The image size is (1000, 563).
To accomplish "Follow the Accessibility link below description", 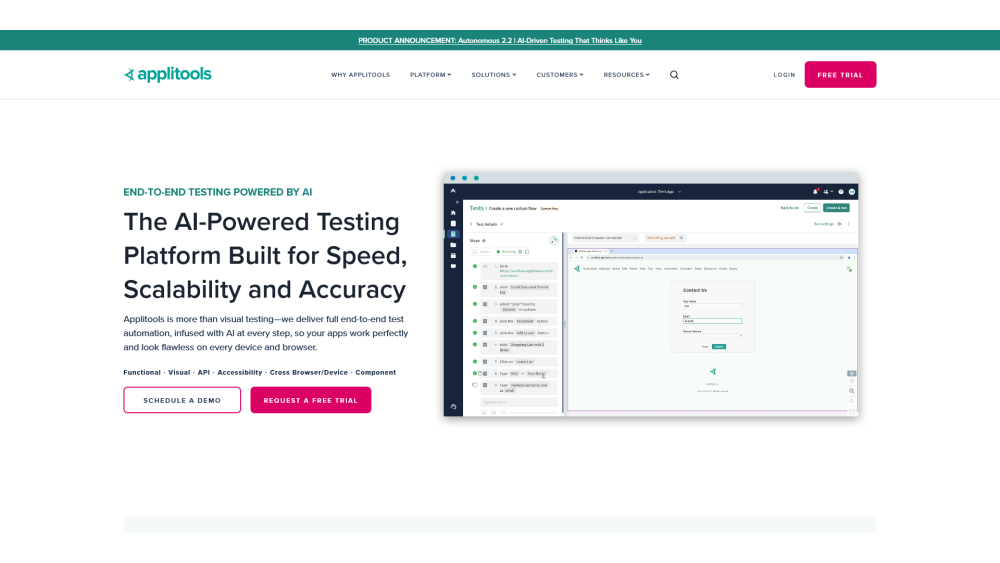I will [x=240, y=372].
